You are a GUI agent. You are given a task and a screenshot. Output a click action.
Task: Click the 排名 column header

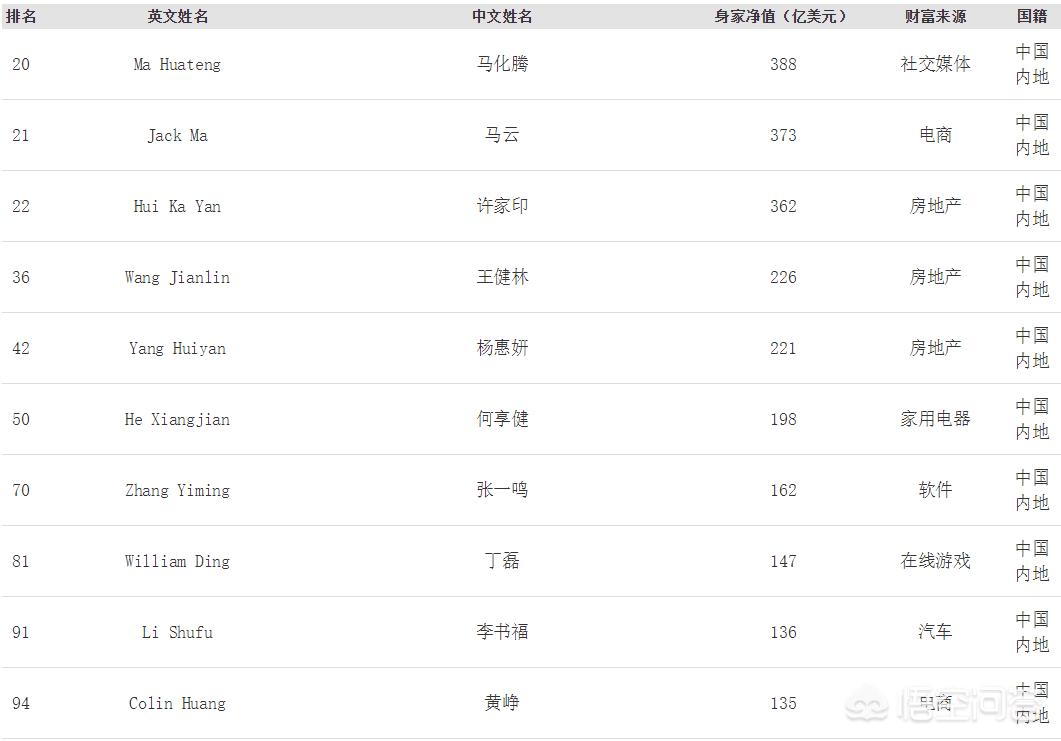[x=21, y=17]
